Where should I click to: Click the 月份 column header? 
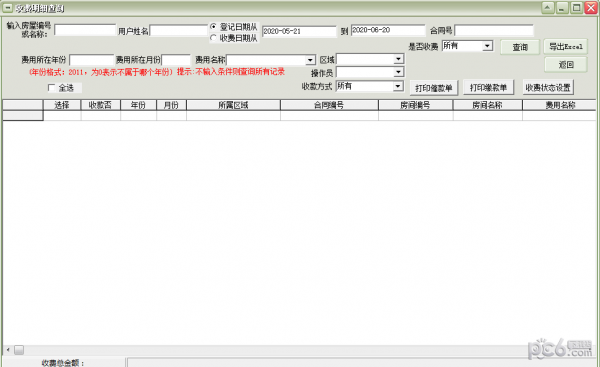171,105
